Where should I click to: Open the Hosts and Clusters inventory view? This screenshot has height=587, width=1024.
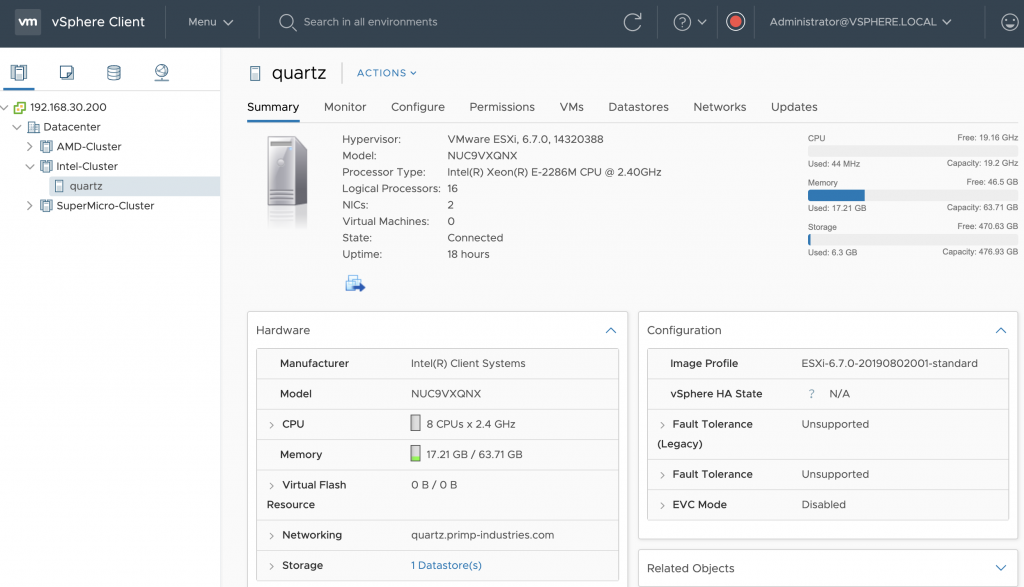pyautogui.click(x=19, y=72)
